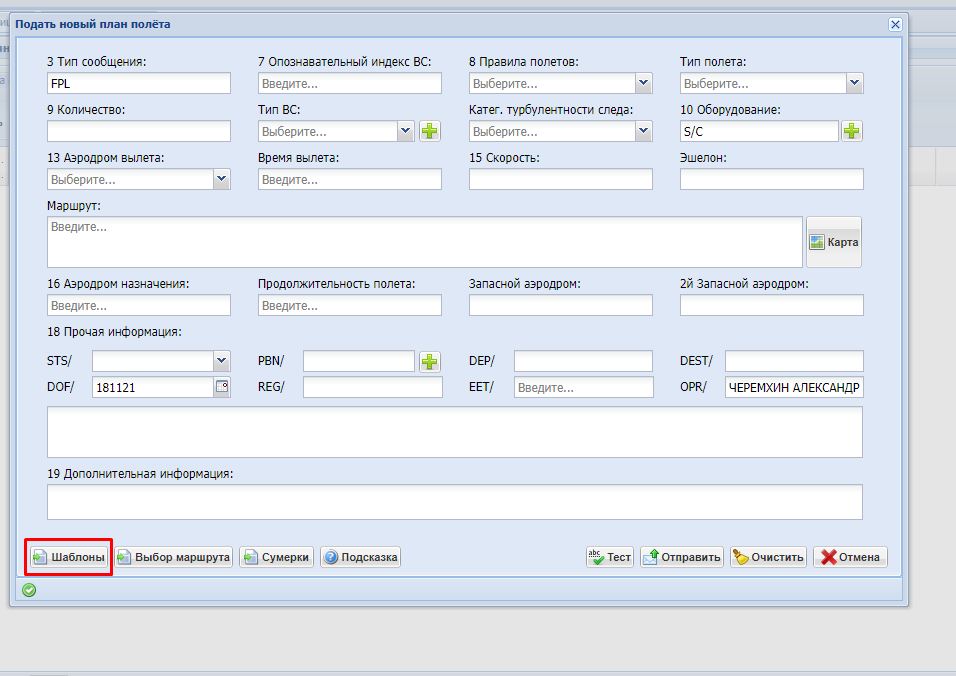
Task: Open the Аэродром вылета dropdown list
Action: coord(222,179)
